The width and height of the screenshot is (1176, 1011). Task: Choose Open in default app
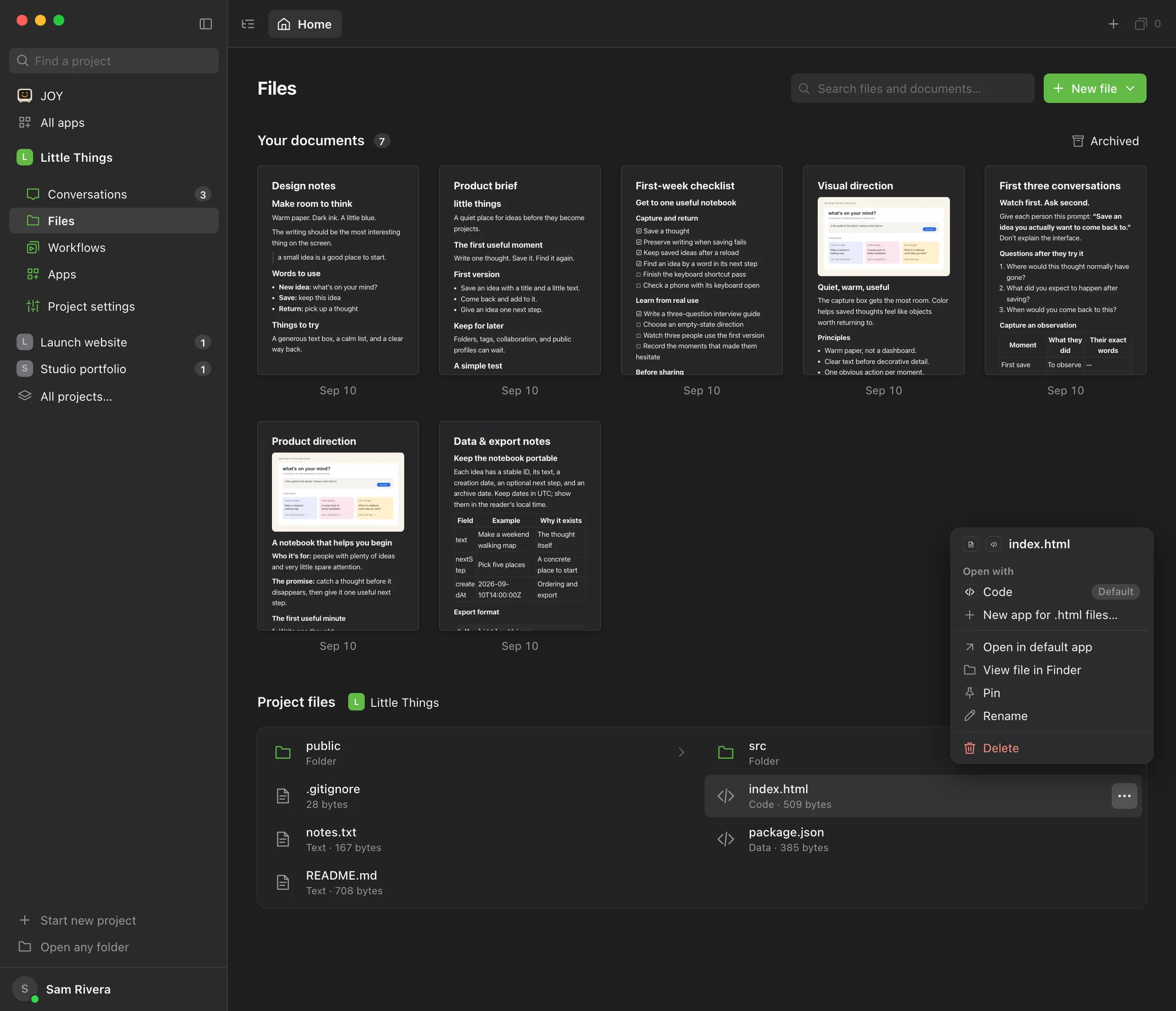tap(1051, 647)
